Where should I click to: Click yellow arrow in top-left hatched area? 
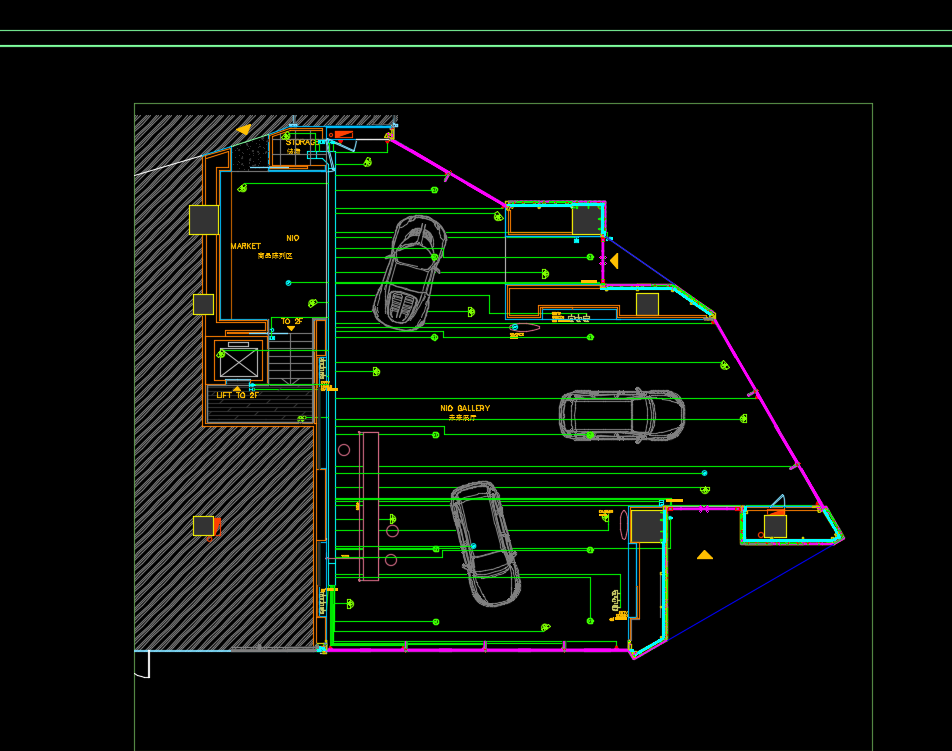point(243,129)
